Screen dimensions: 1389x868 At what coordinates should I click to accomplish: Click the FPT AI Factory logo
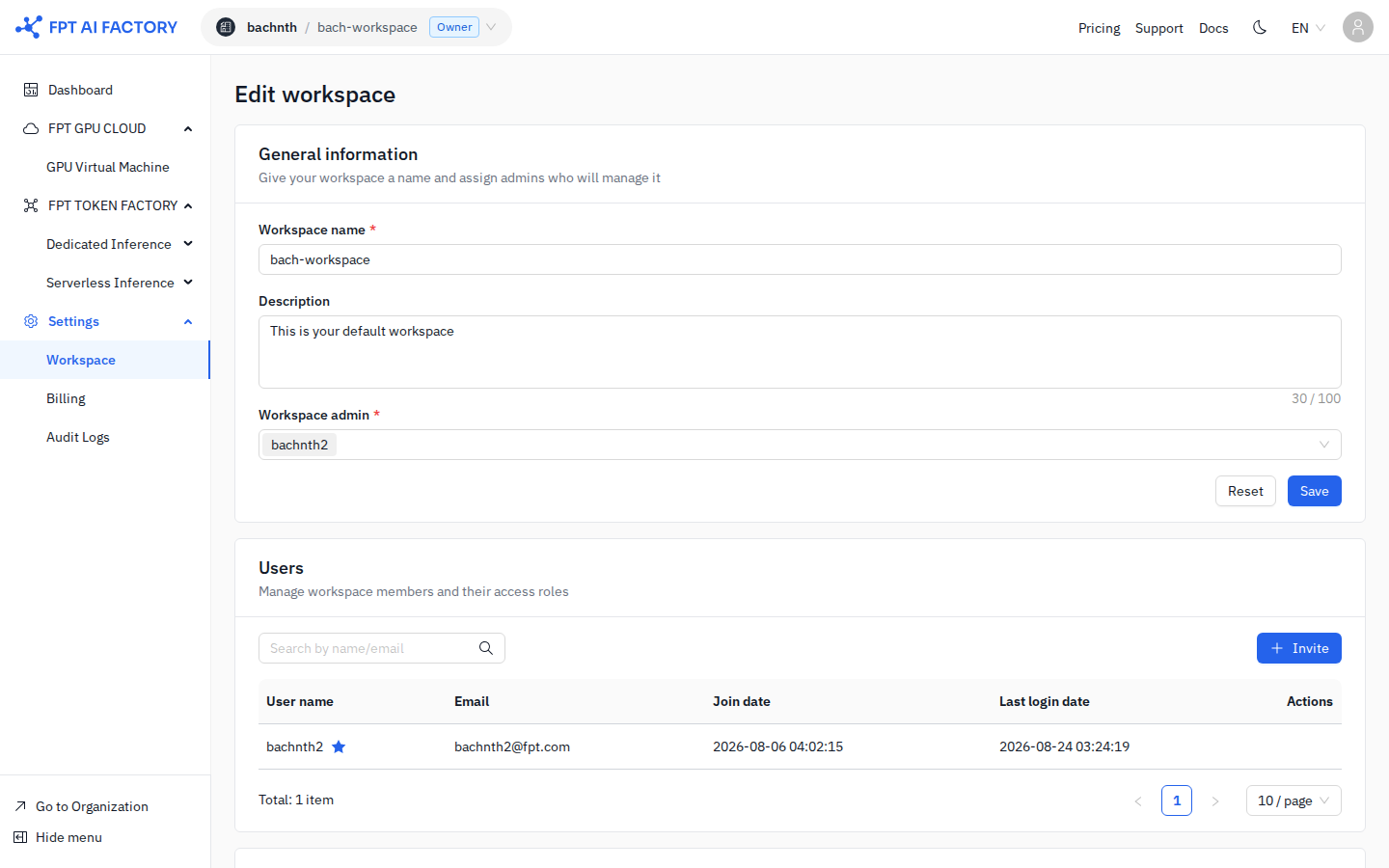[x=96, y=27]
